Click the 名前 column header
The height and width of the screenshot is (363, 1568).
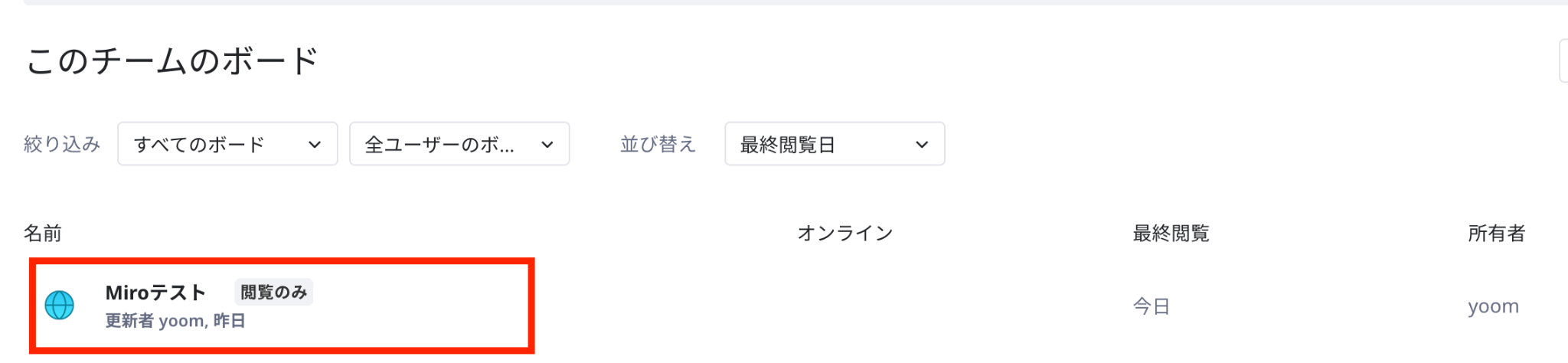coord(43,234)
